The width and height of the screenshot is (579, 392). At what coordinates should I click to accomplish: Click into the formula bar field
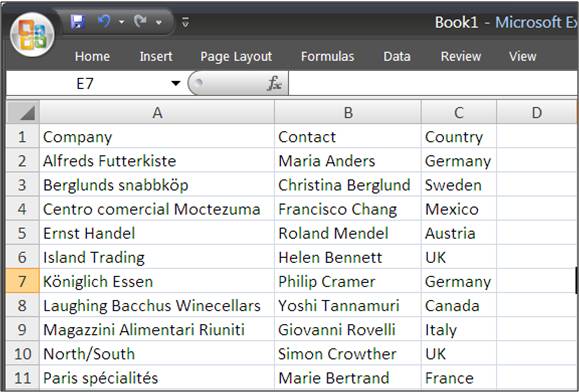coord(433,83)
